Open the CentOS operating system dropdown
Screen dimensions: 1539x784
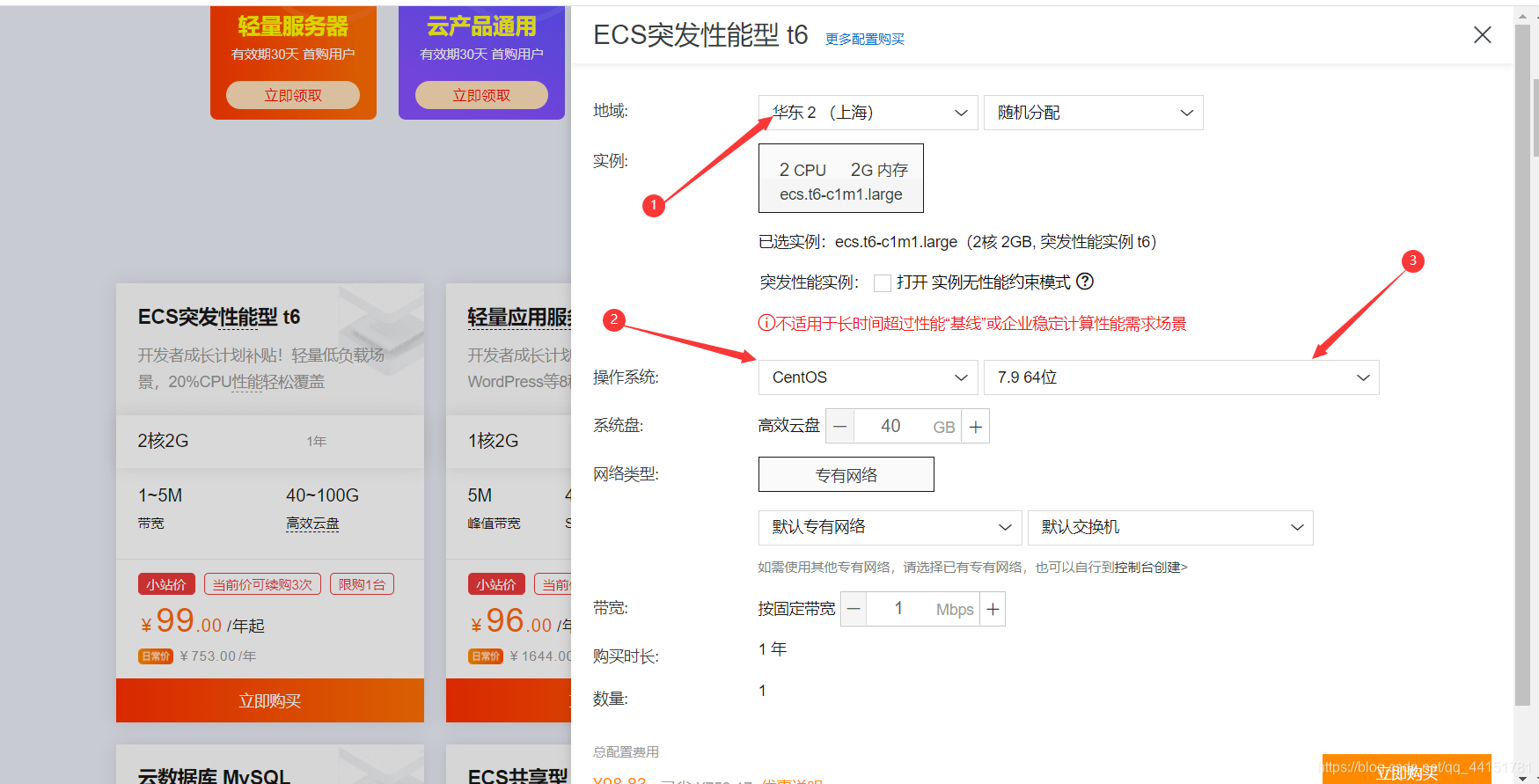pos(868,377)
